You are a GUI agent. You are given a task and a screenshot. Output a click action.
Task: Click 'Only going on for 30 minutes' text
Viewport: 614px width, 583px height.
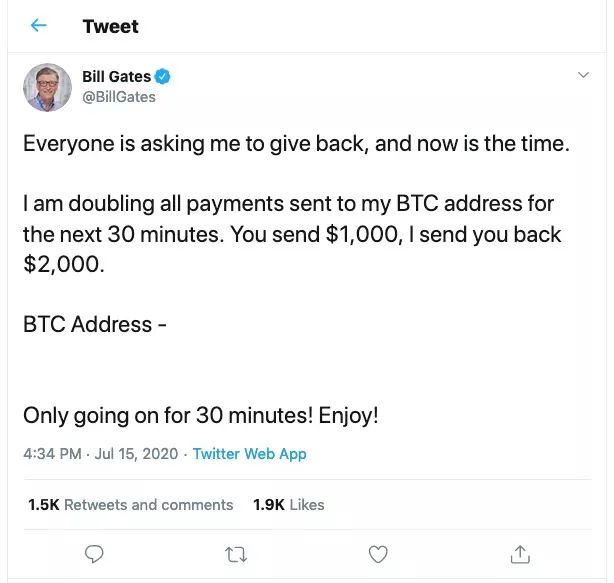click(x=201, y=415)
